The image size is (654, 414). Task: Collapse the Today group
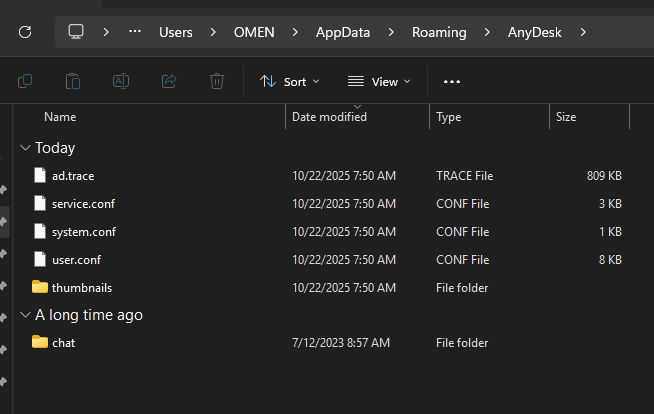pos(25,148)
